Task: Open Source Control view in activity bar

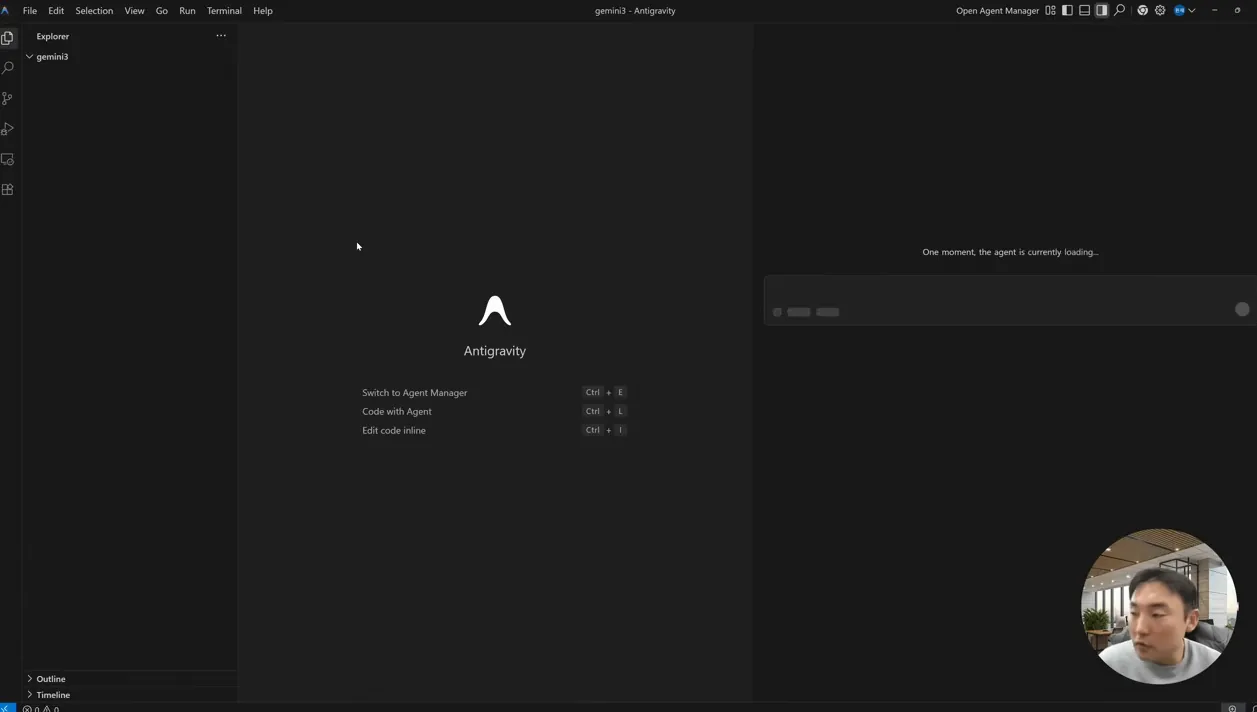Action: 8,98
